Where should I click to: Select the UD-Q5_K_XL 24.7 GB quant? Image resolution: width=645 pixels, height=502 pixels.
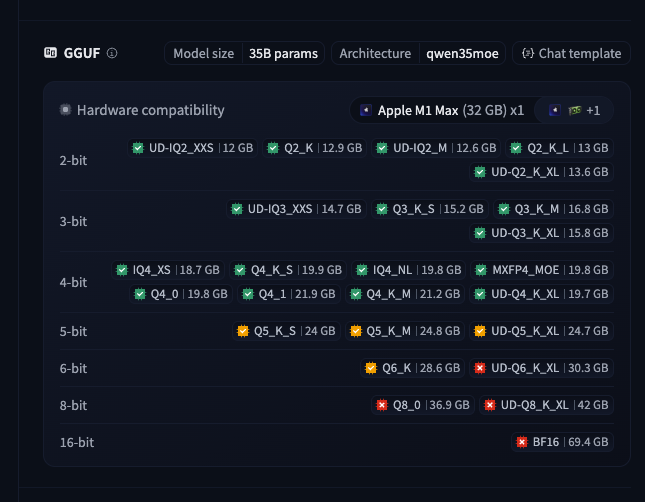[541, 331]
